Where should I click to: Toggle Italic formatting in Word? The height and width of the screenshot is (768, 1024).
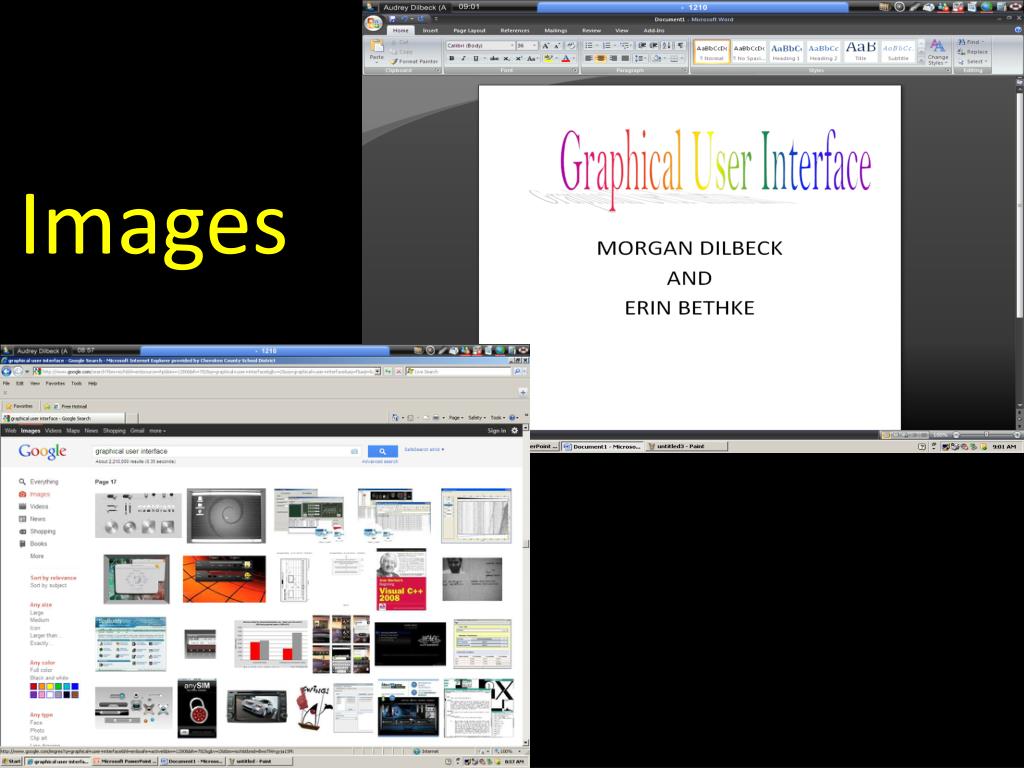click(463, 59)
